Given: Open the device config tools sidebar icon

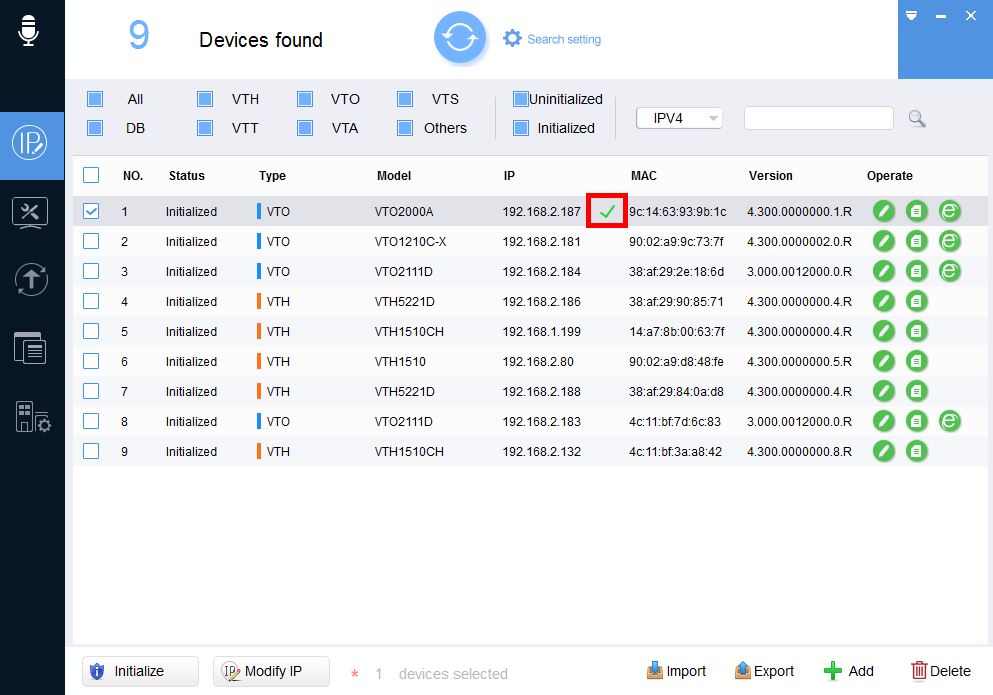Looking at the screenshot, I should [30, 212].
